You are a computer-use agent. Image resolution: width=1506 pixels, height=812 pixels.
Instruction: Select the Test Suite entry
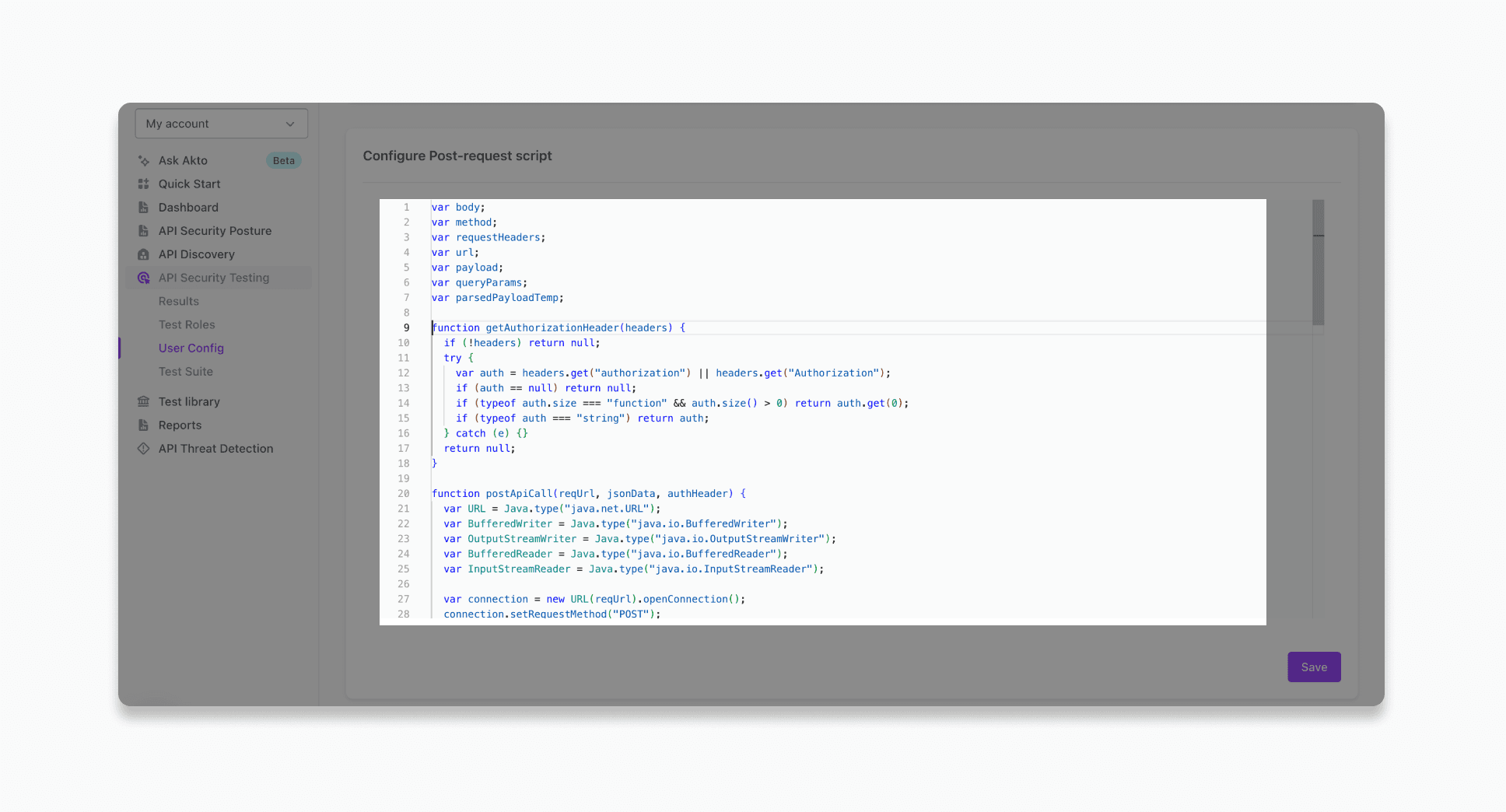pyautogui.click(x=186, y=371)
